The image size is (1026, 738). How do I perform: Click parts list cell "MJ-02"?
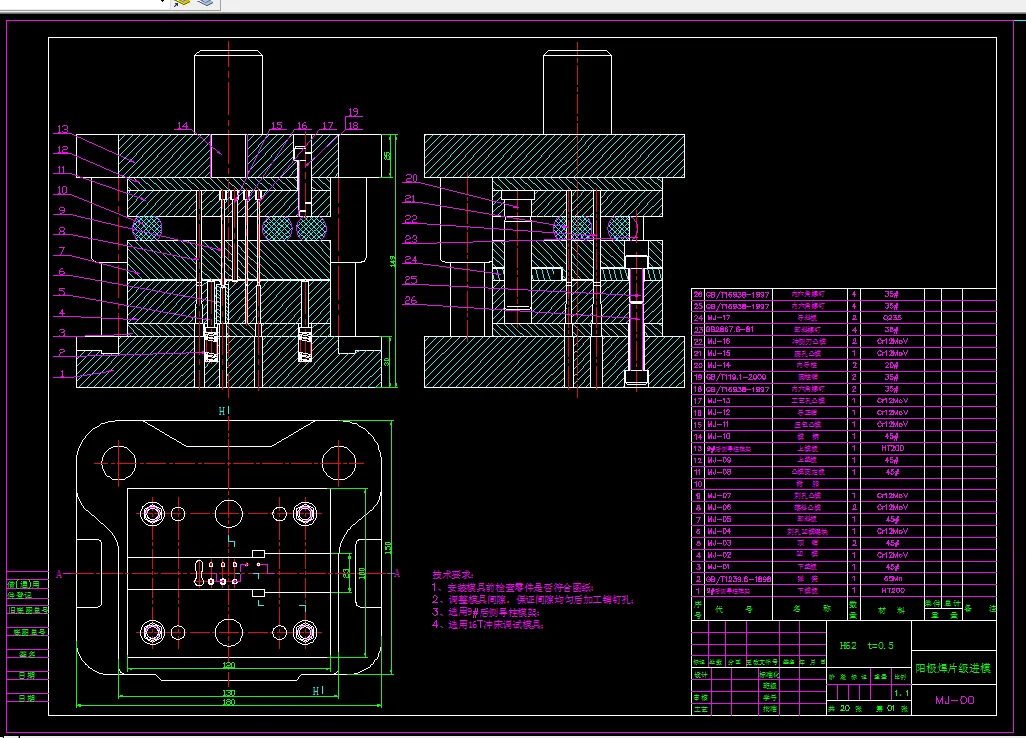(718, 555)
